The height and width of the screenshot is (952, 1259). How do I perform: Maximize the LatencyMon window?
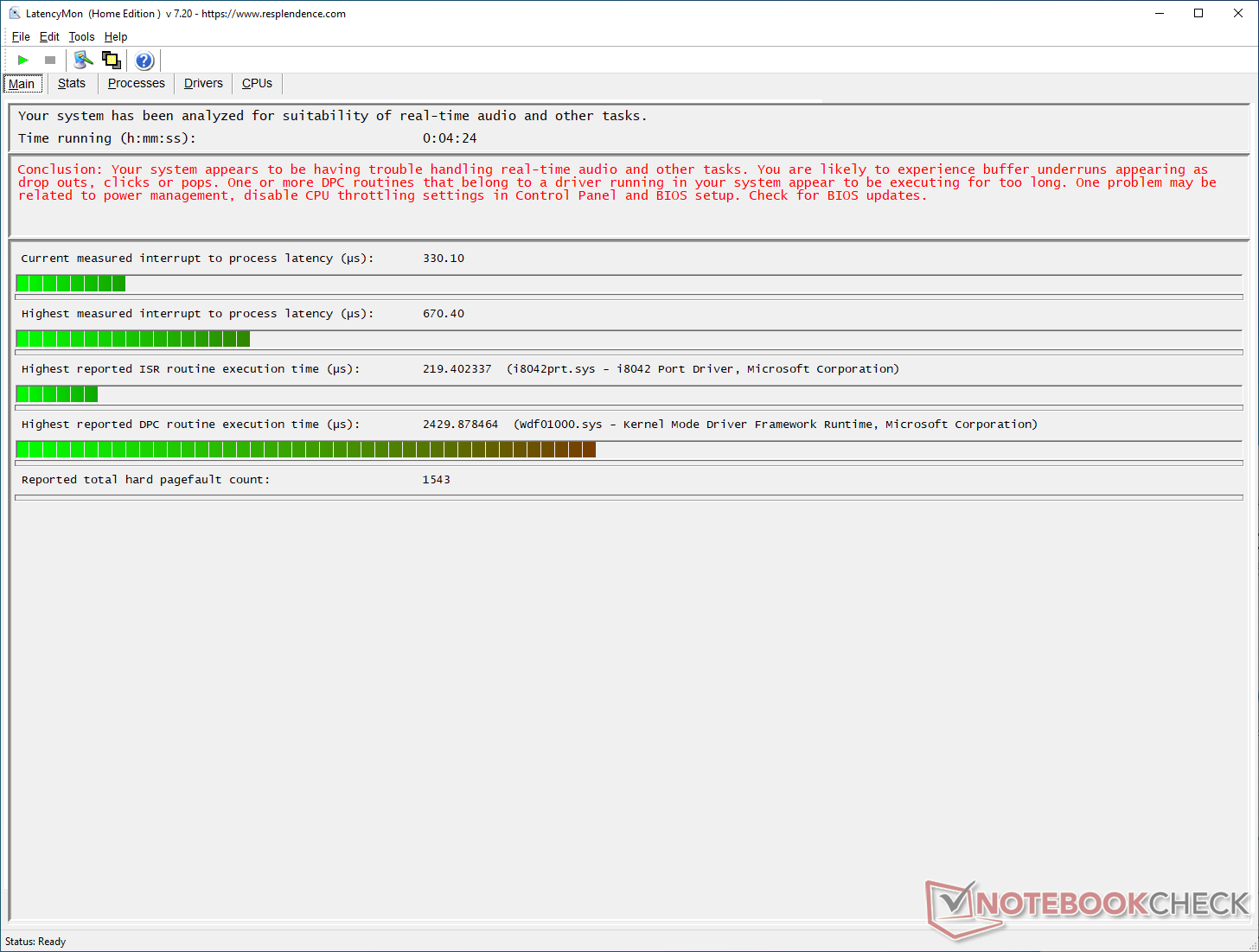point(1198,13)
